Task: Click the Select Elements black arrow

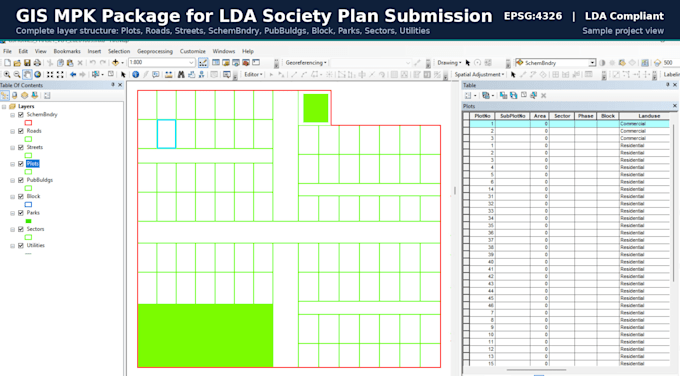Action: [x=123, y=74]
